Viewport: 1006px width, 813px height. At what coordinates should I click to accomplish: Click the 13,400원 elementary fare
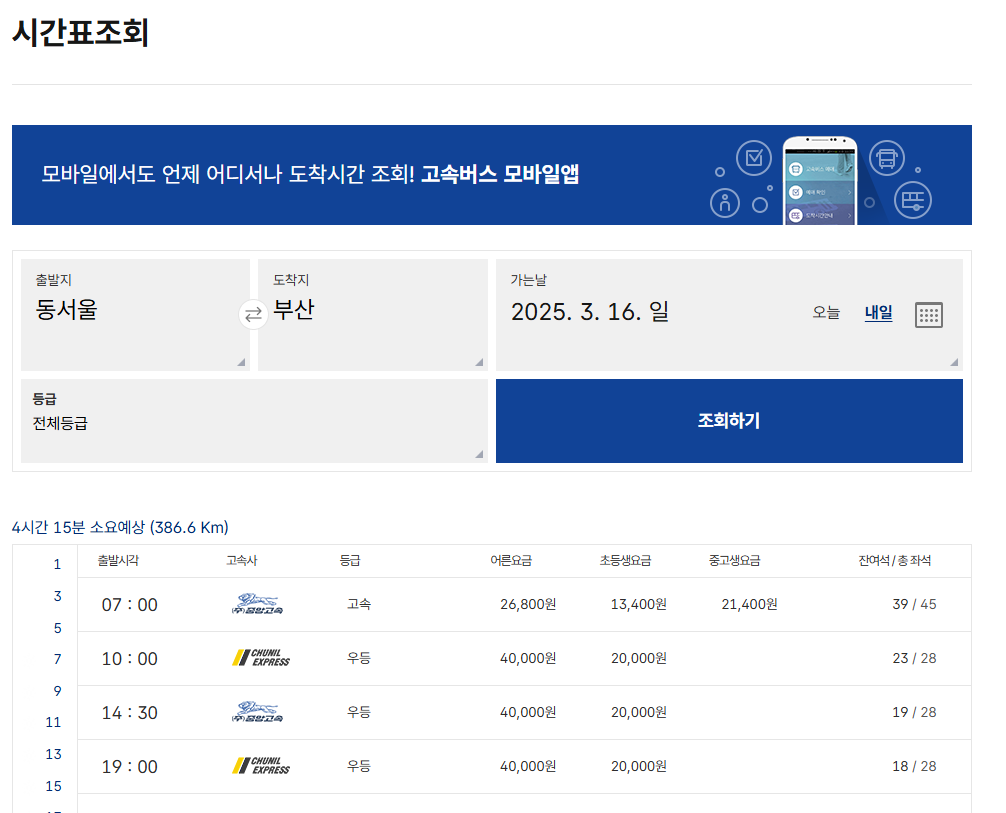(638, 604)
